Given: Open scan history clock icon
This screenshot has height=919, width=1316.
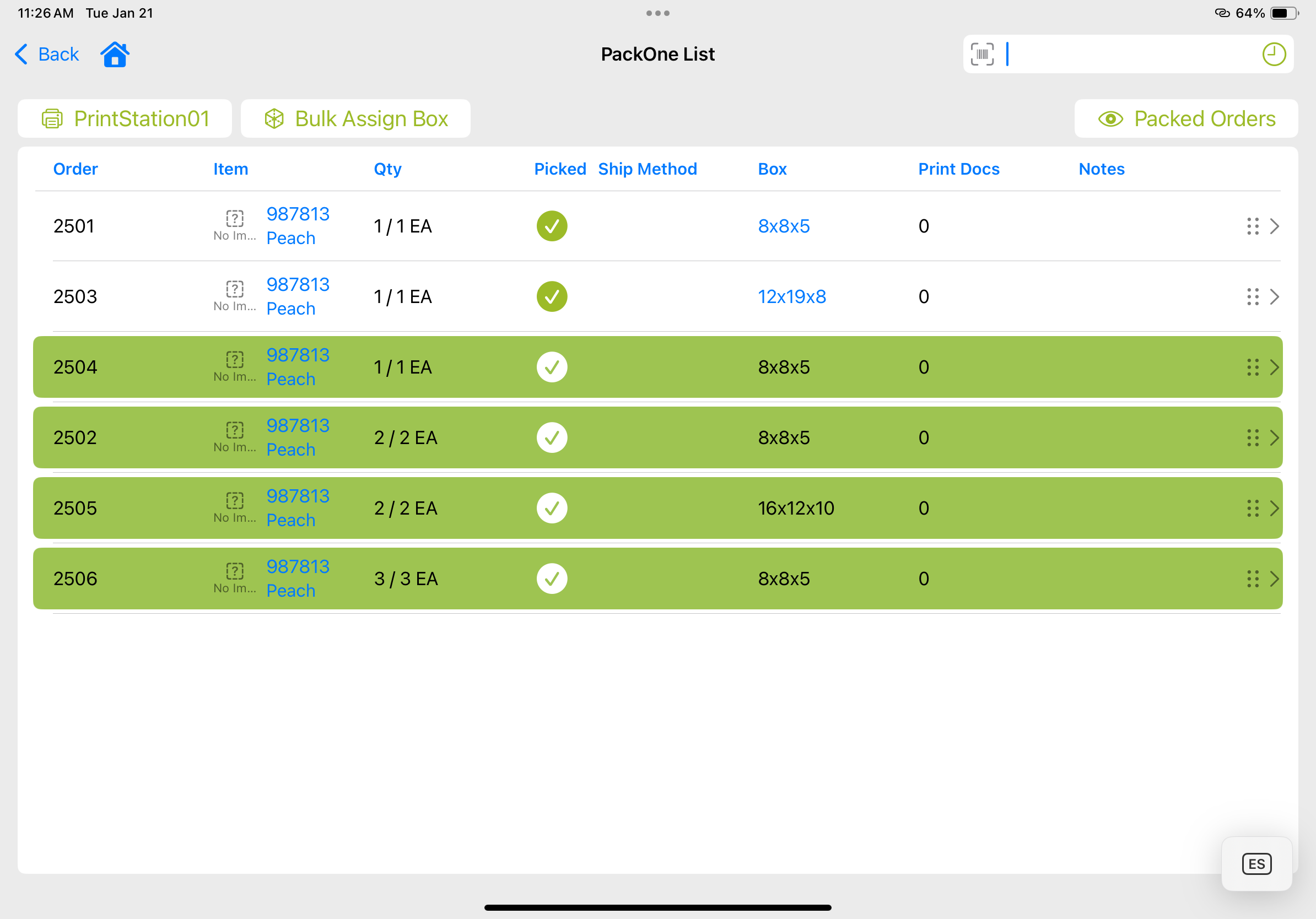Looking at the screenshot, I should (1274, 55).
